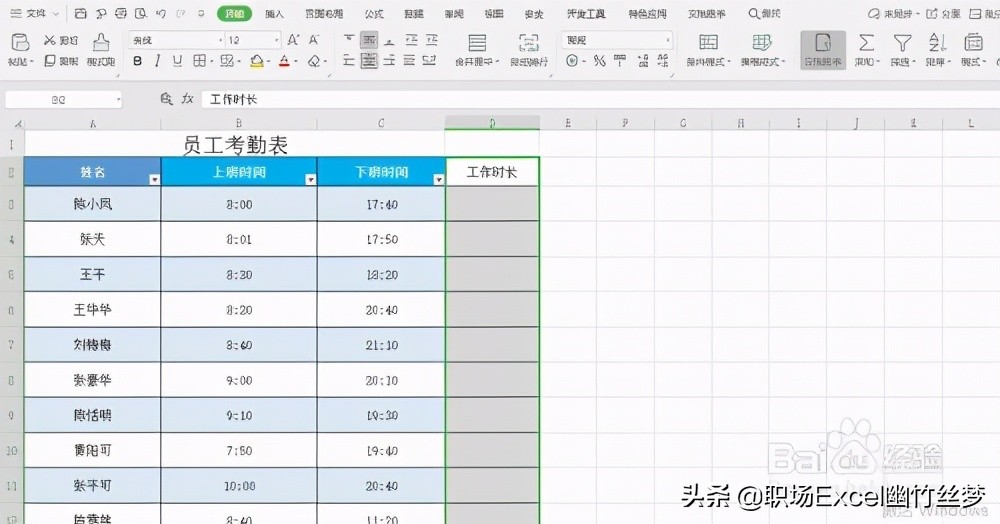
Task: Select the Format Painter brush
Action: (101, 43)
